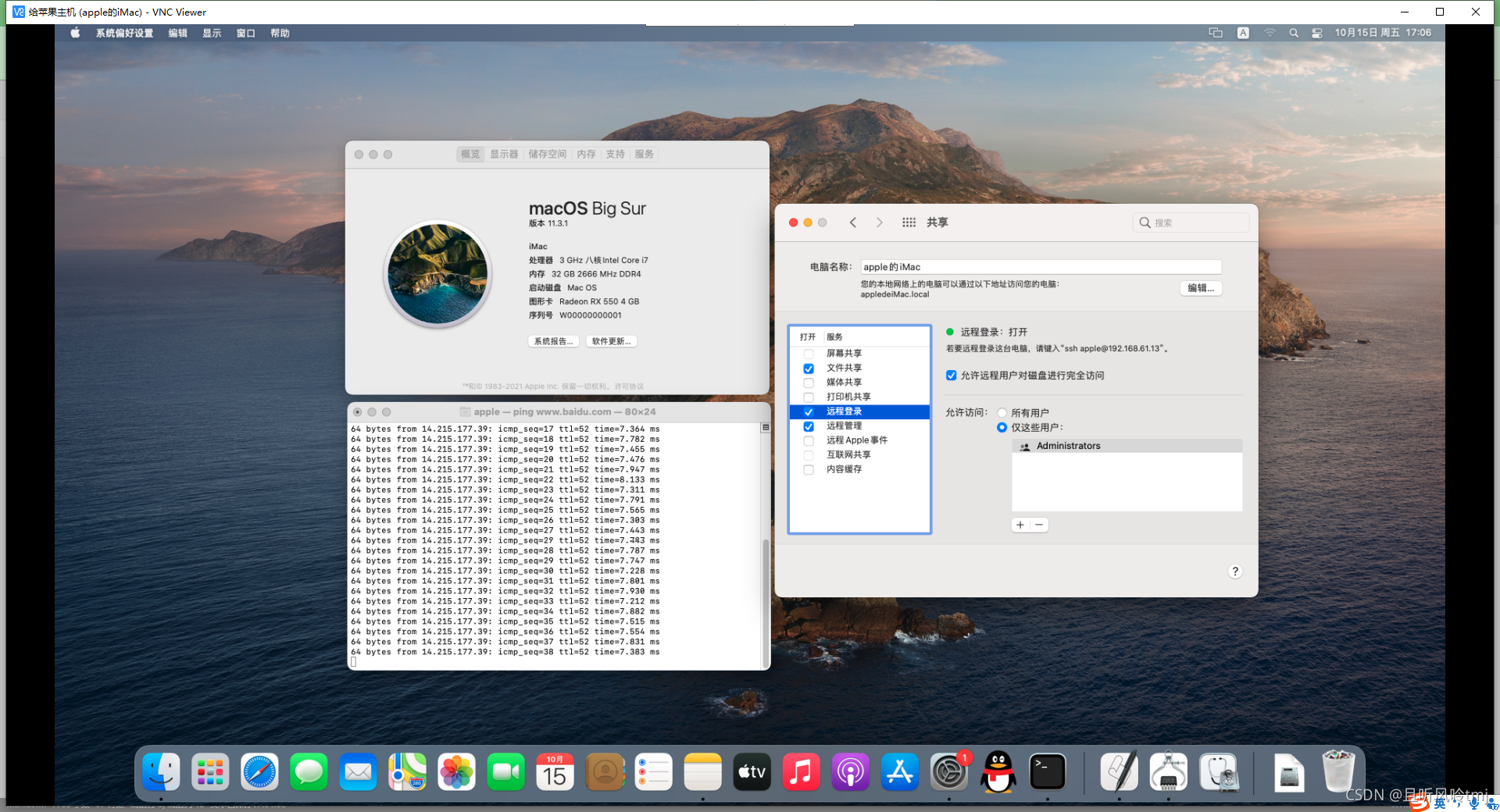Open Terminal from the Dock

1048,772
